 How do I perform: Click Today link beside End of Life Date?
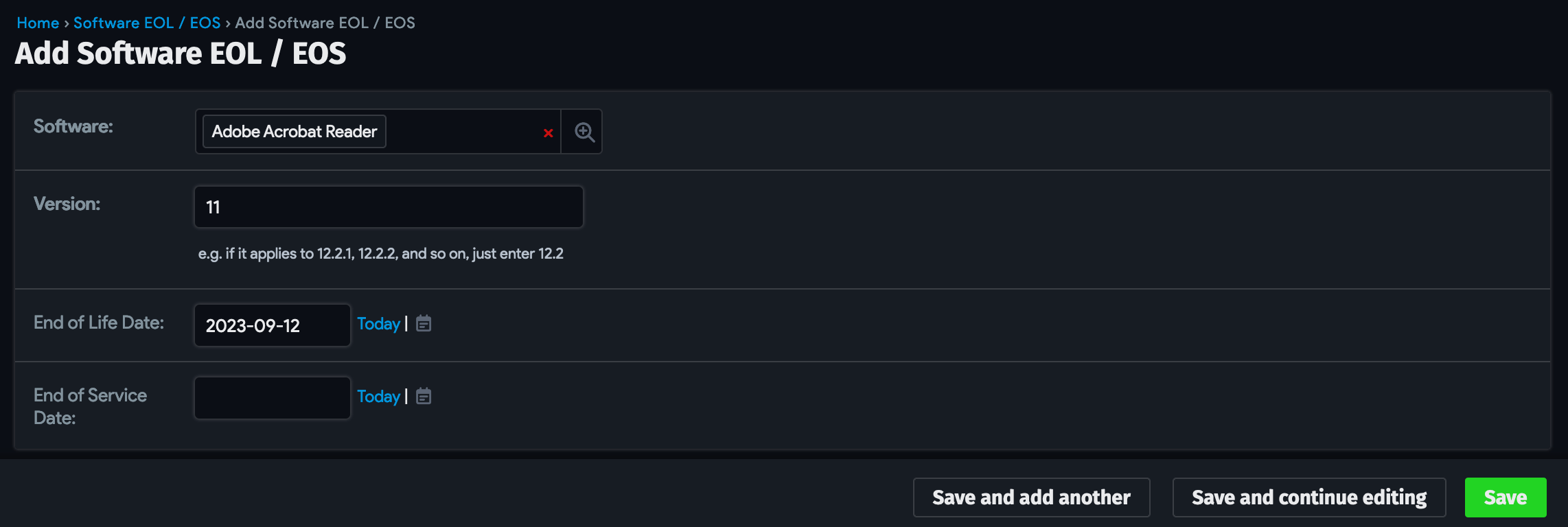tap(378, 323)
